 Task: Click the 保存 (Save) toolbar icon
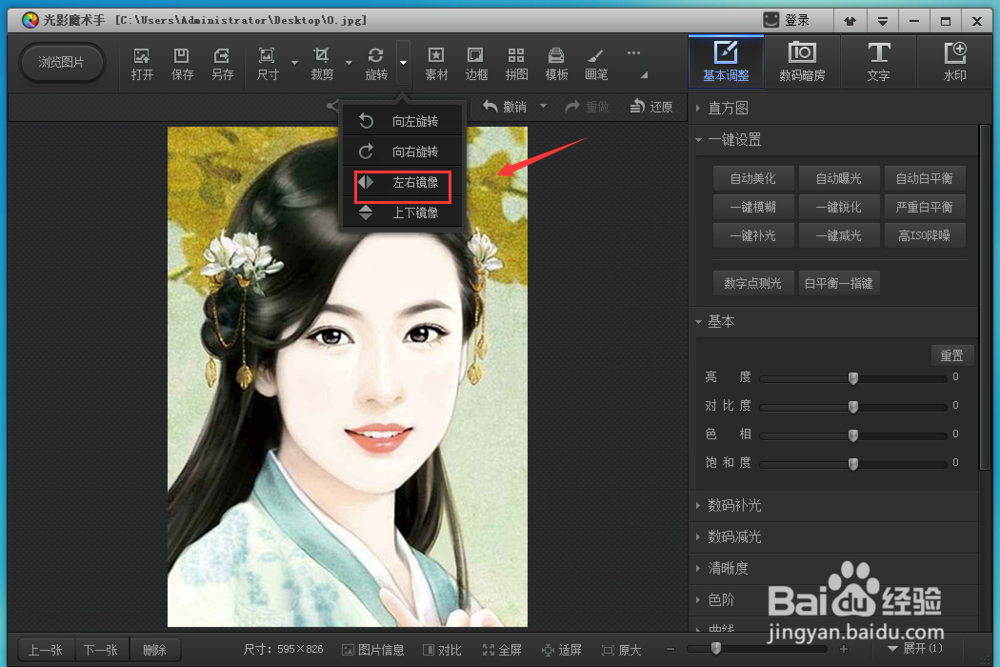coord(182,64)
